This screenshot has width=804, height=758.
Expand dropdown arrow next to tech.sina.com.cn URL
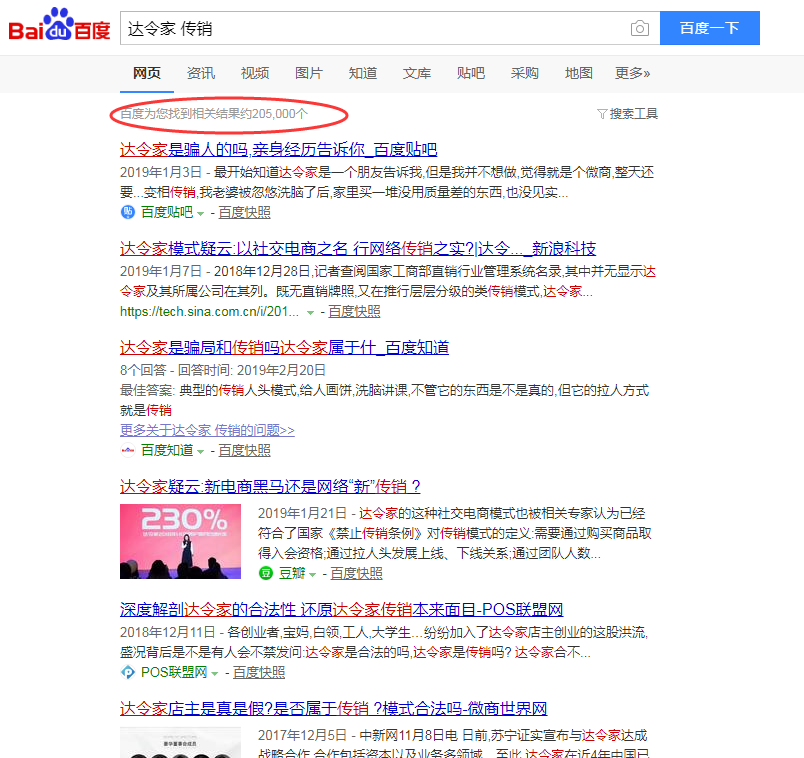310,312
